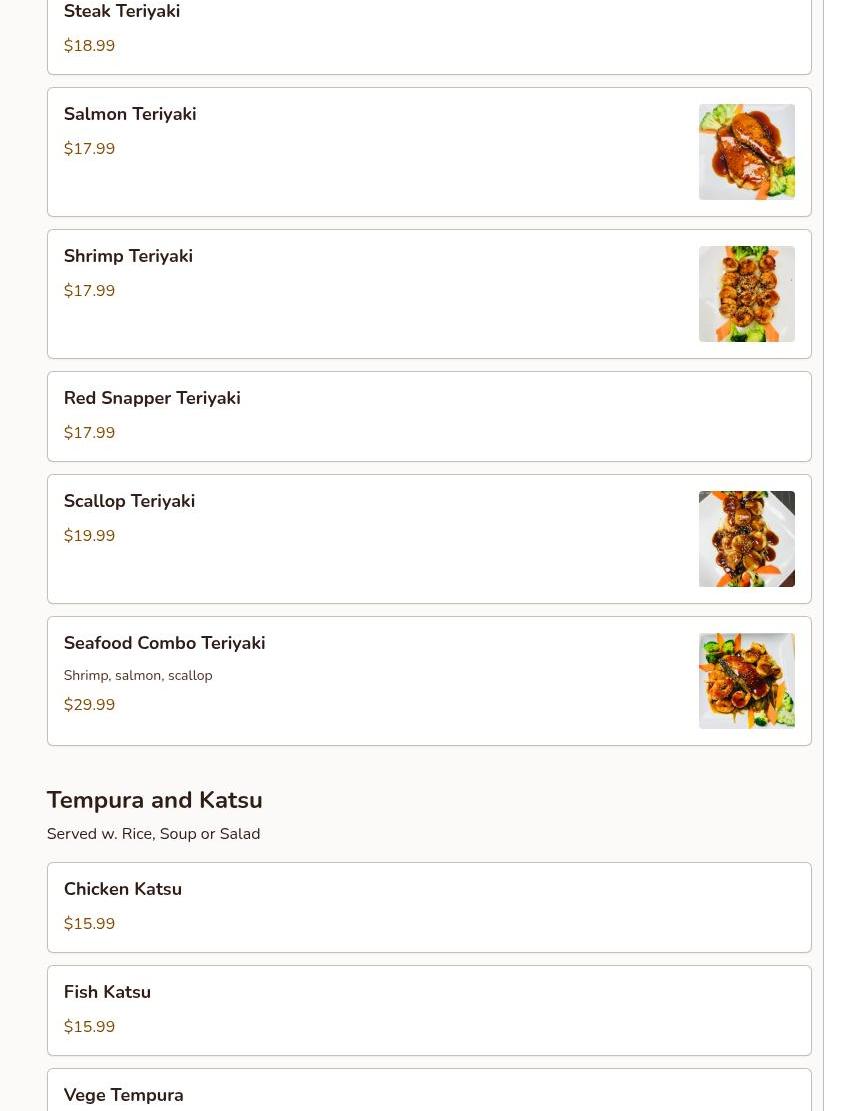The image size is (844, 1111).
Task: Choose the Seafood Combo Teriyaki title
Action: click(164, 643)
